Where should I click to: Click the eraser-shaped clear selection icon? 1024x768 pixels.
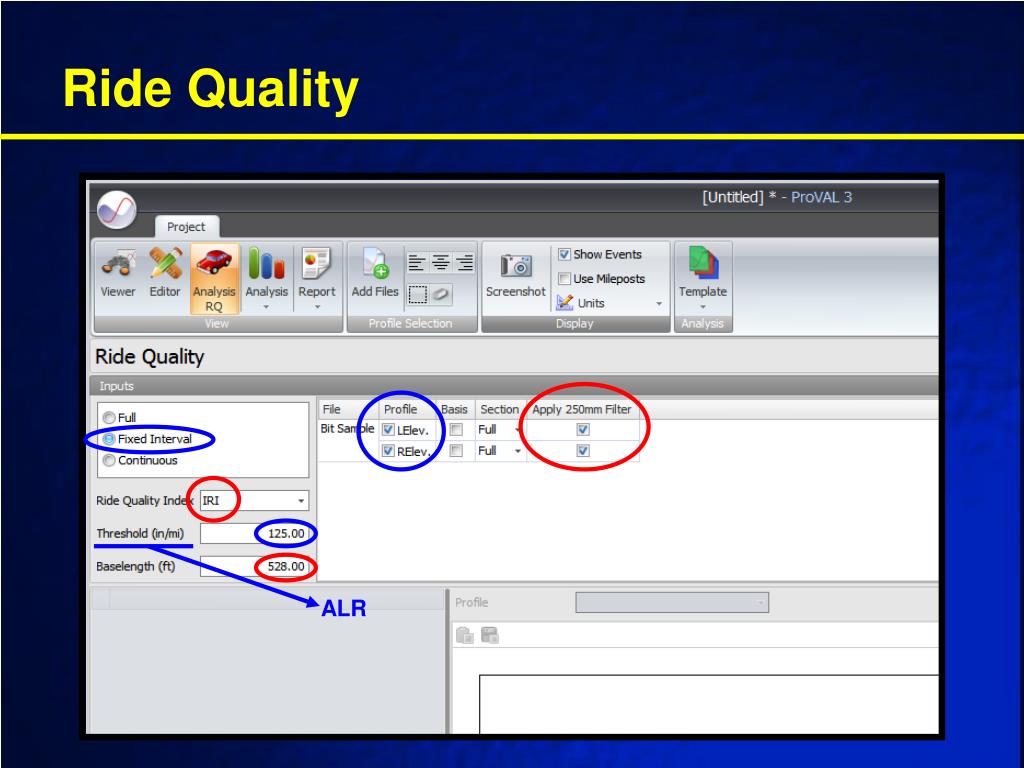click(441, 294)
